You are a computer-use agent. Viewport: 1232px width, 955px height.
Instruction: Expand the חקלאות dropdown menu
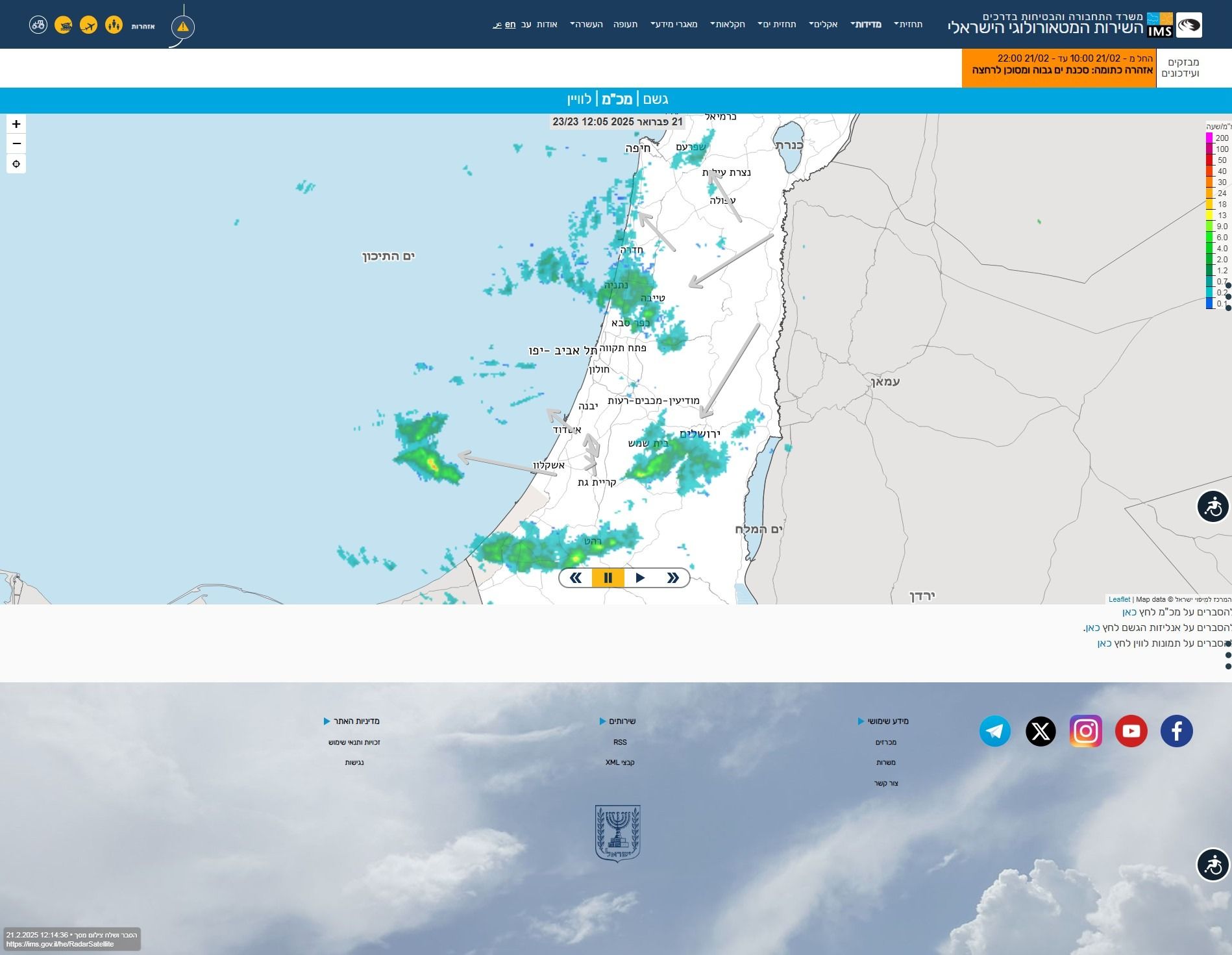[x=728, y=24]
